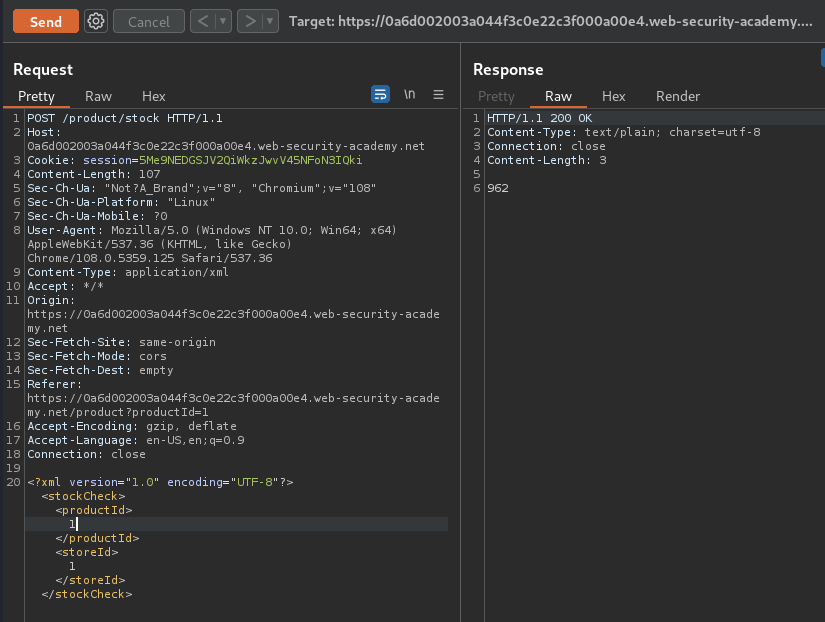Go forward to next request arrow

coord(250,22)
